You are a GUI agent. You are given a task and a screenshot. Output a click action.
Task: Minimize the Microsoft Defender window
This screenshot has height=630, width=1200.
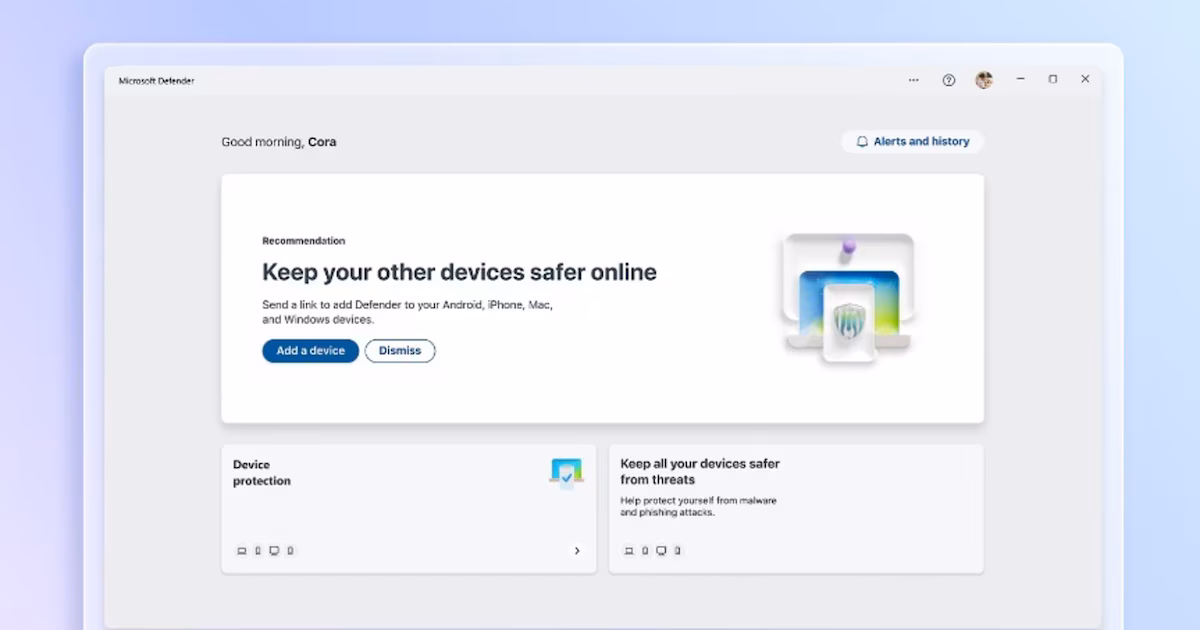1021,79
